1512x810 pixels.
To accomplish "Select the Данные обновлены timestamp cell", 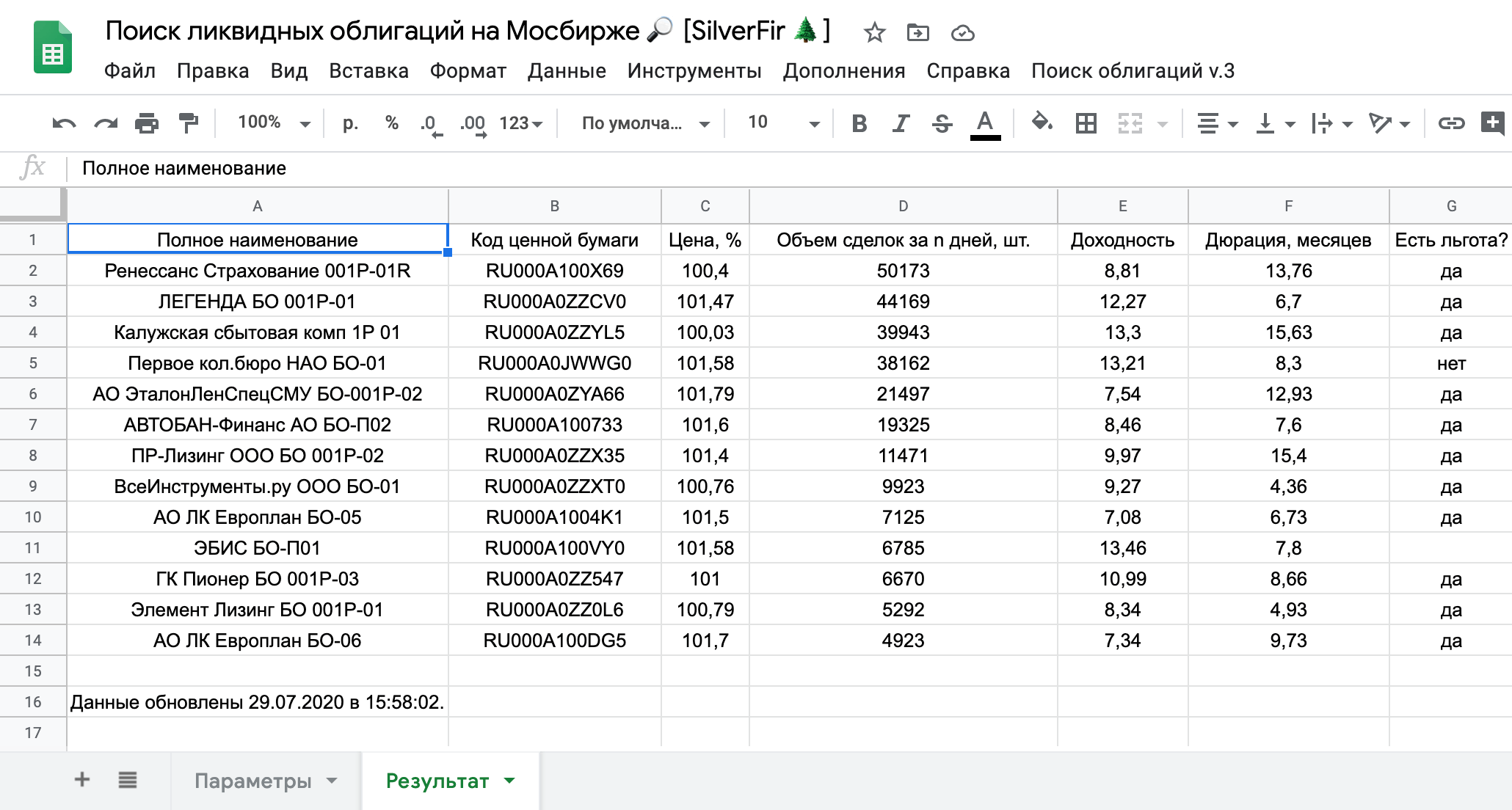I will click(x=258, y=702).
